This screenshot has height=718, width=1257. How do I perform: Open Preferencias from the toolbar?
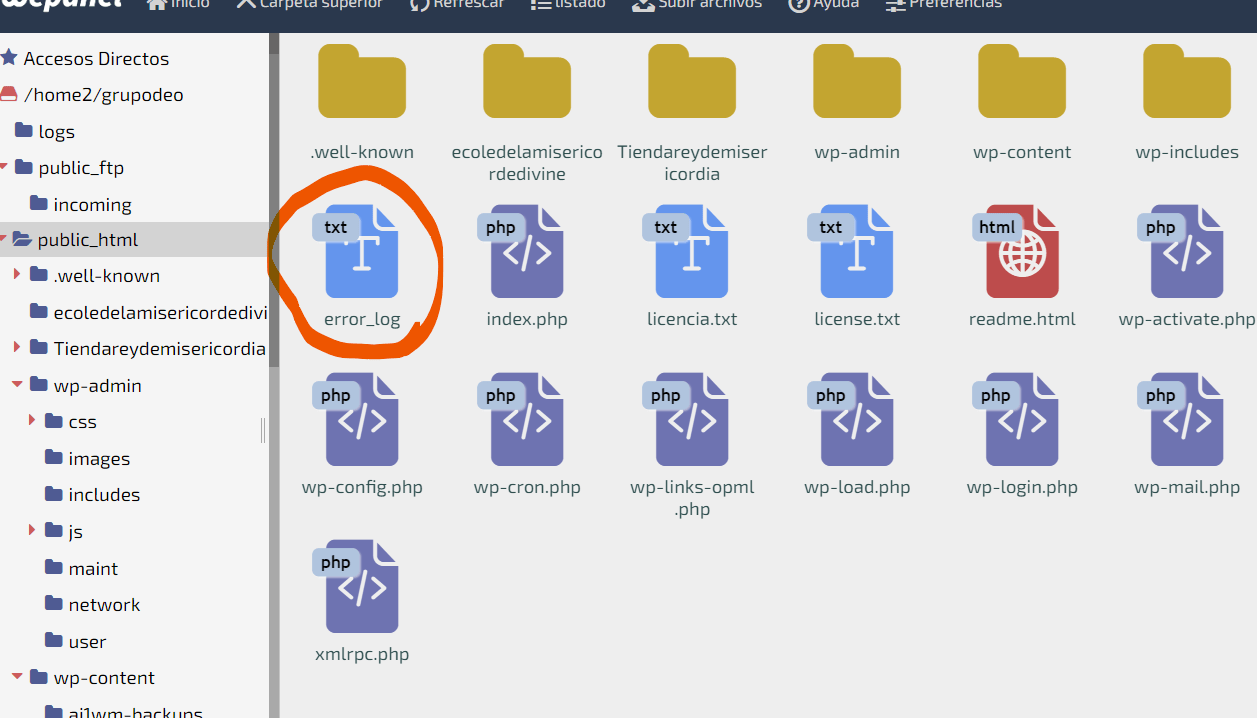click(x=943, y=5)
